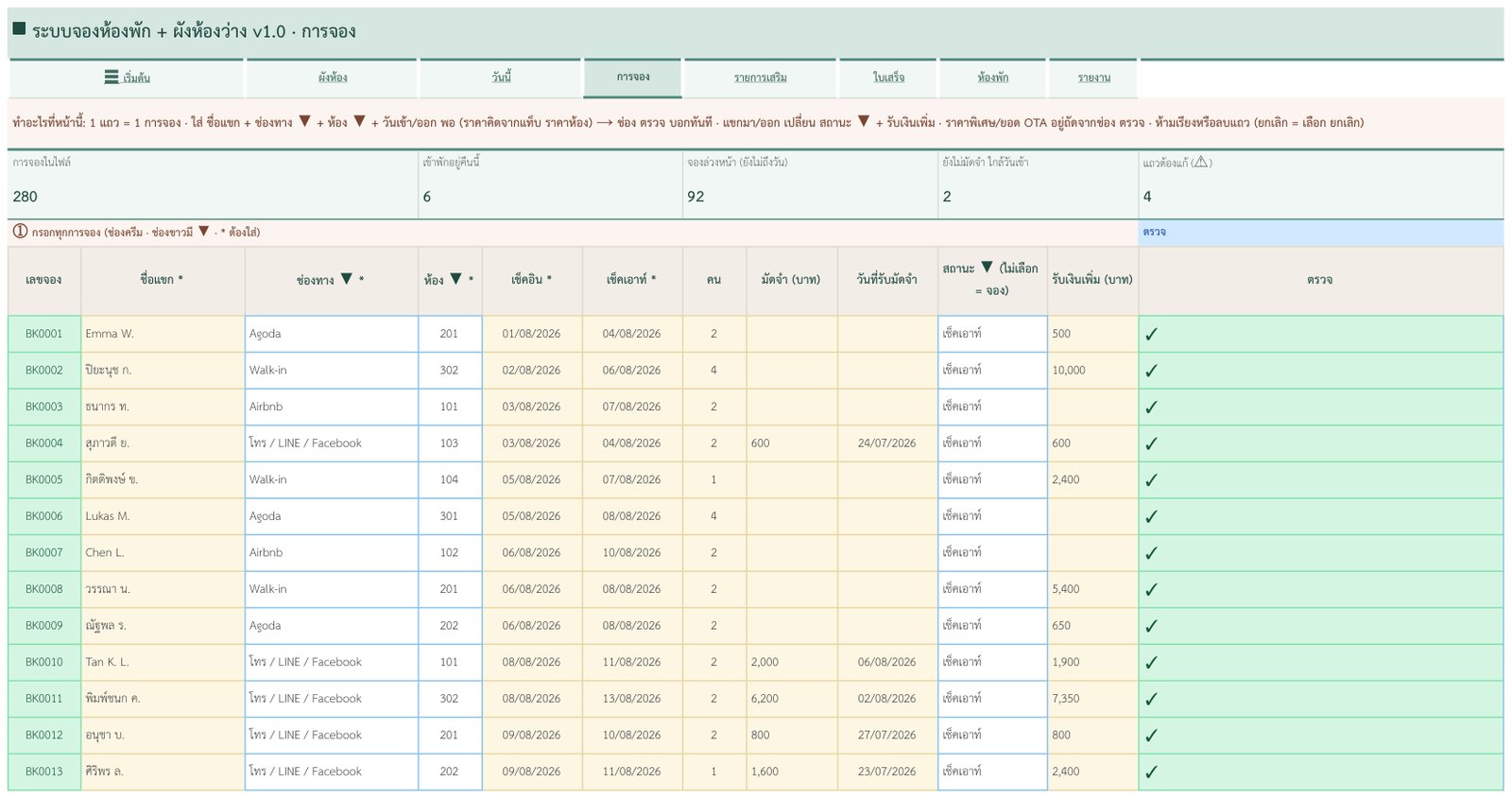Select check-in date 01/08/2026 for BK0001

pyautogui.click(x=532, y=334)
